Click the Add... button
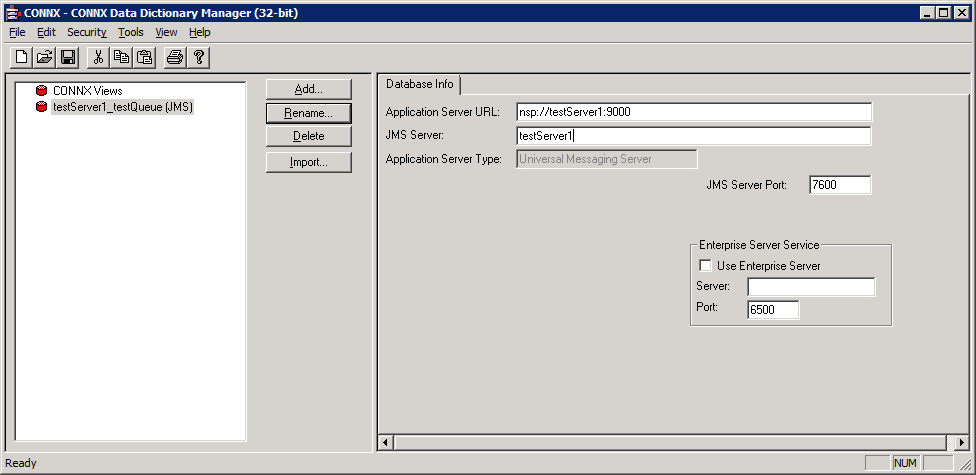Screen dimensions: 976x475 coord(309,89)
